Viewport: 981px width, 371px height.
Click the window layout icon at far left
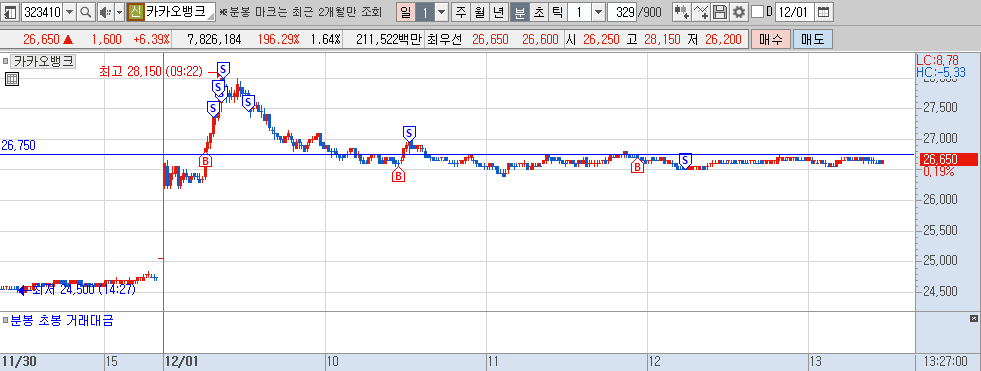tap(10, 12)
